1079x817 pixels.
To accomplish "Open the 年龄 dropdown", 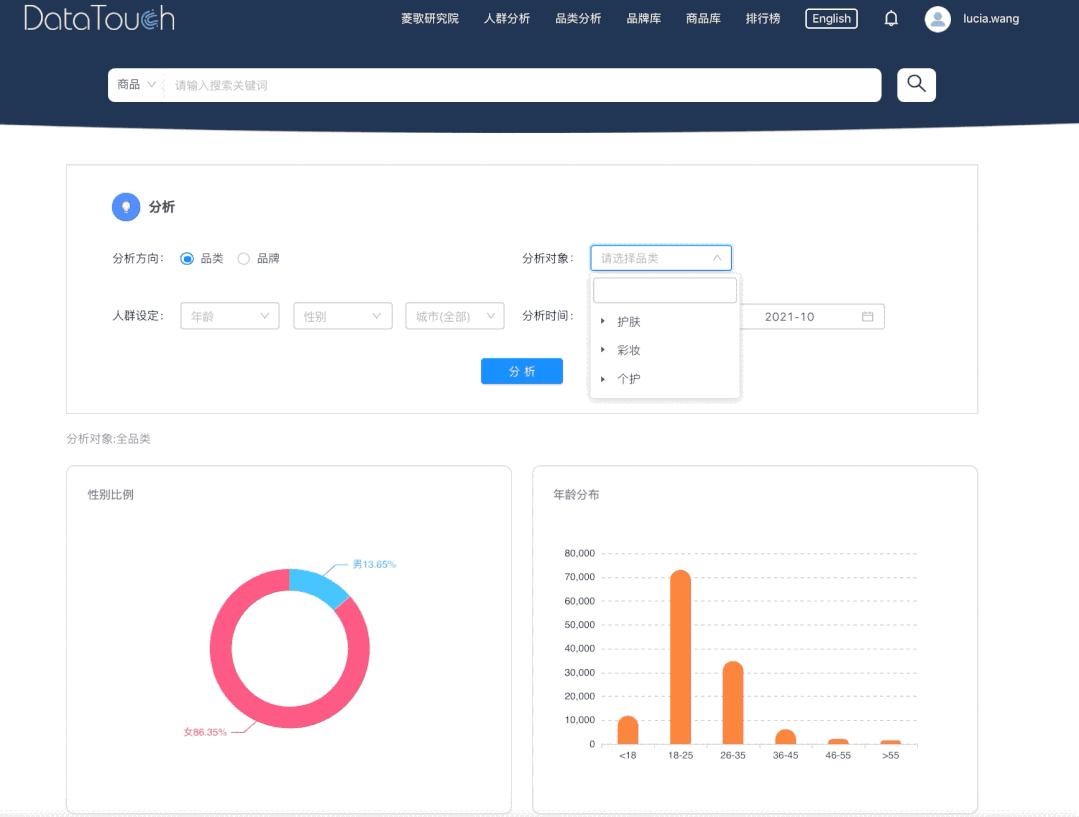I will tap(229, 316).
